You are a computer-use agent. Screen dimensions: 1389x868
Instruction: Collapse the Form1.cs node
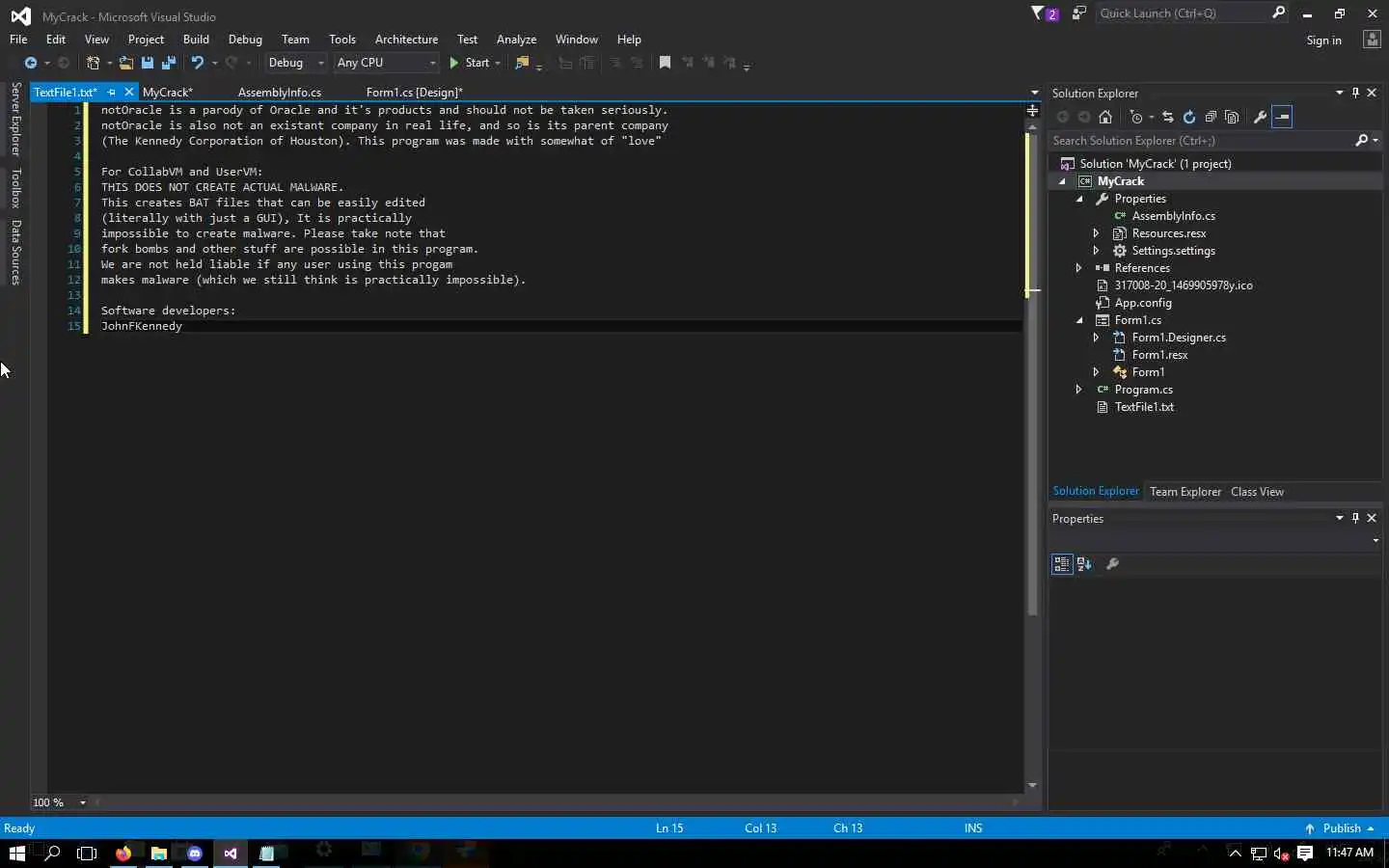[1079, 320]
